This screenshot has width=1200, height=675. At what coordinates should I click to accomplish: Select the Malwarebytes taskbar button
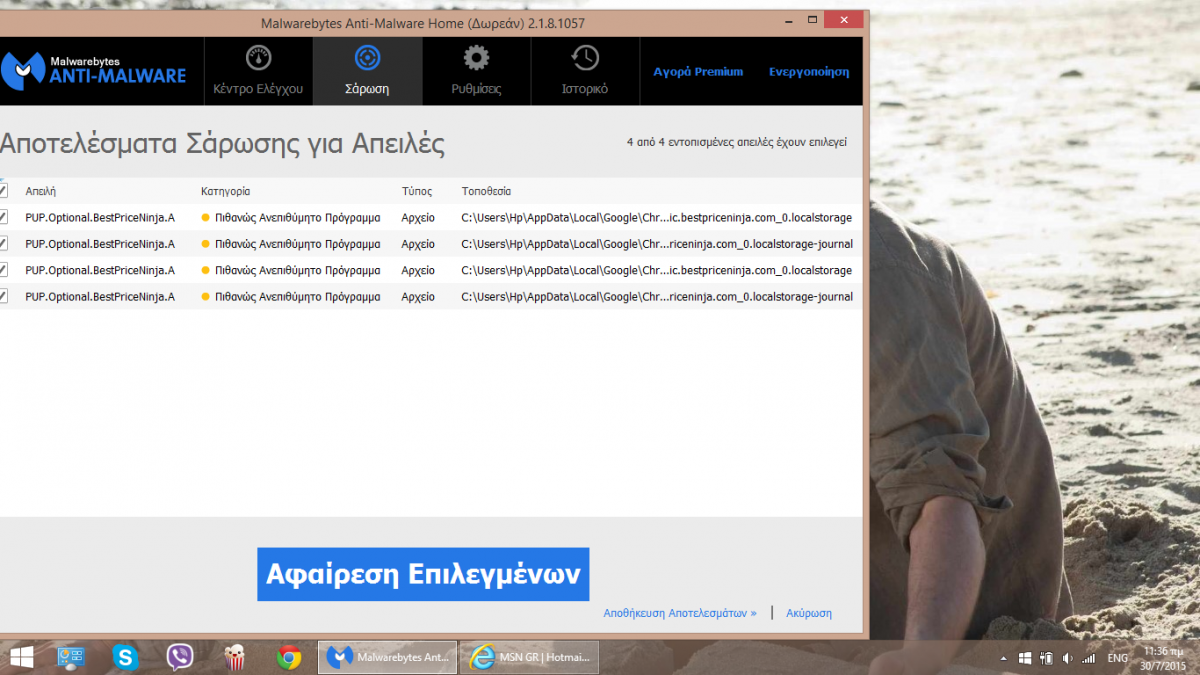[x=388, y=657]
